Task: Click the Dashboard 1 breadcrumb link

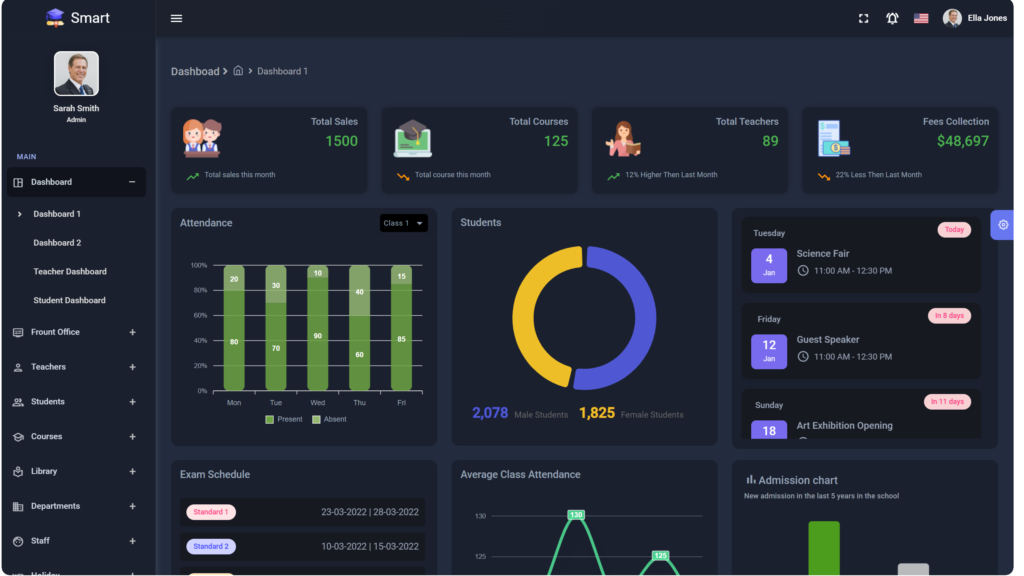Action: [282, 71]
